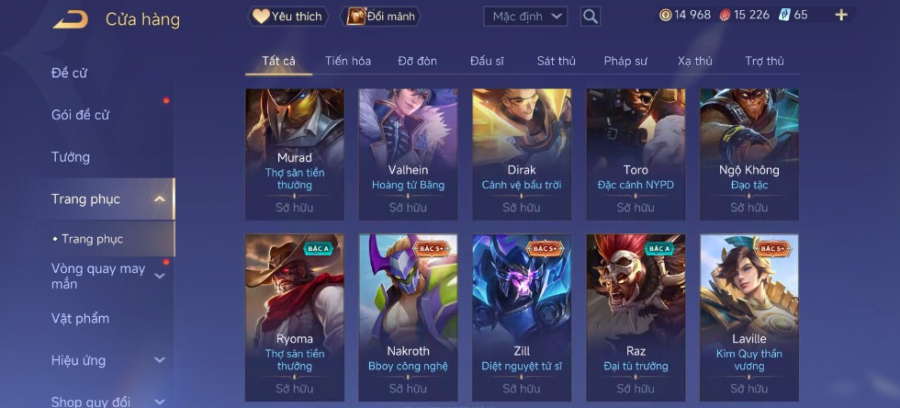Select the Tiến hóa tab

(348, 61)
